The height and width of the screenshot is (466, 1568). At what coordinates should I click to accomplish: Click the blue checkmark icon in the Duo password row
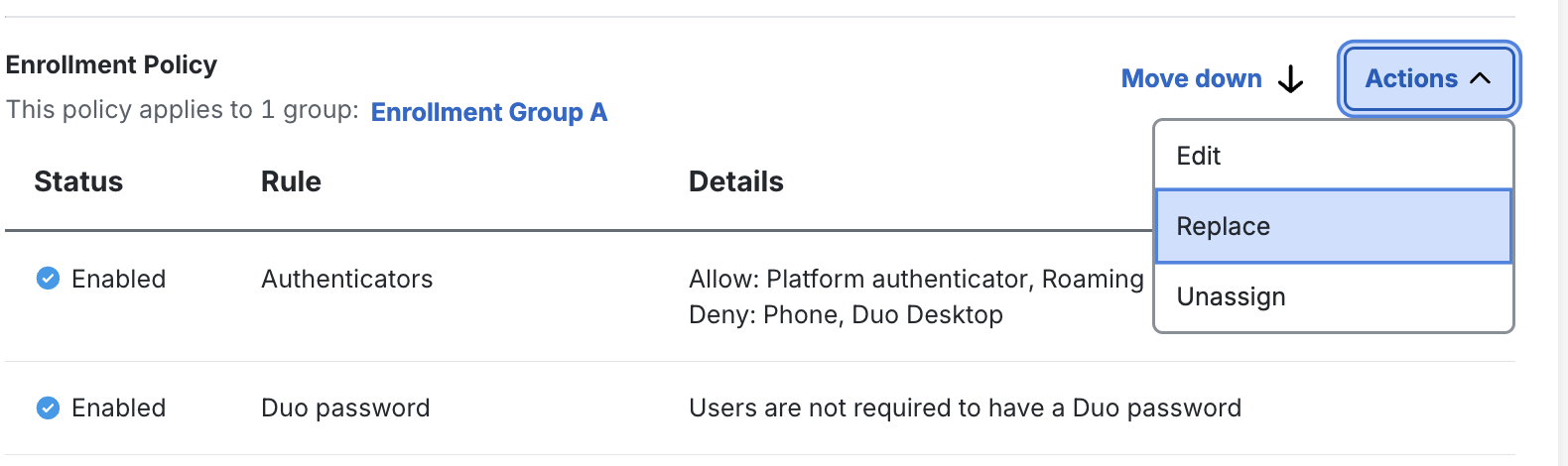click(x=48, y=408)
